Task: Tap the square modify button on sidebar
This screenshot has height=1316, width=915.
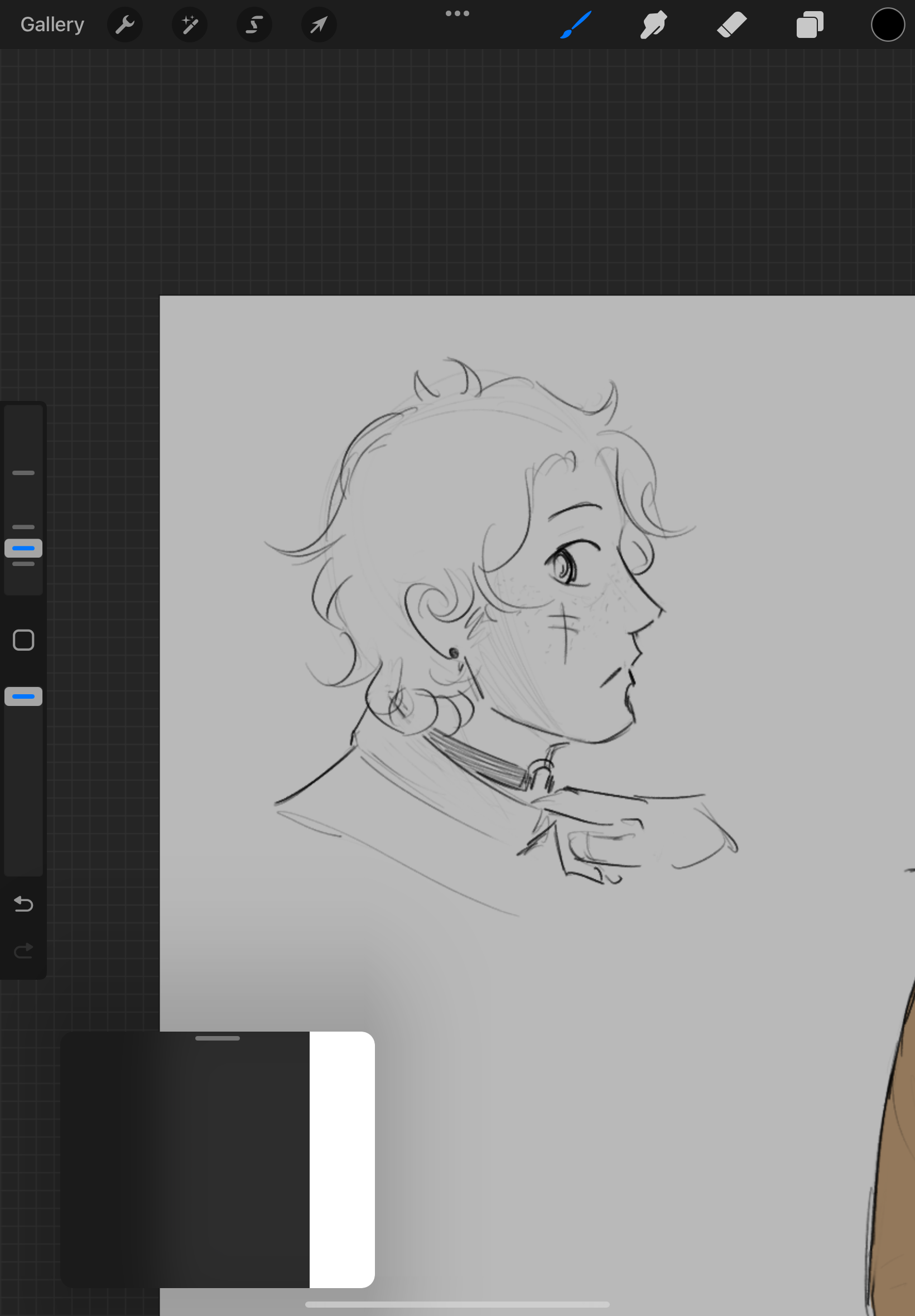Action: 23,640
